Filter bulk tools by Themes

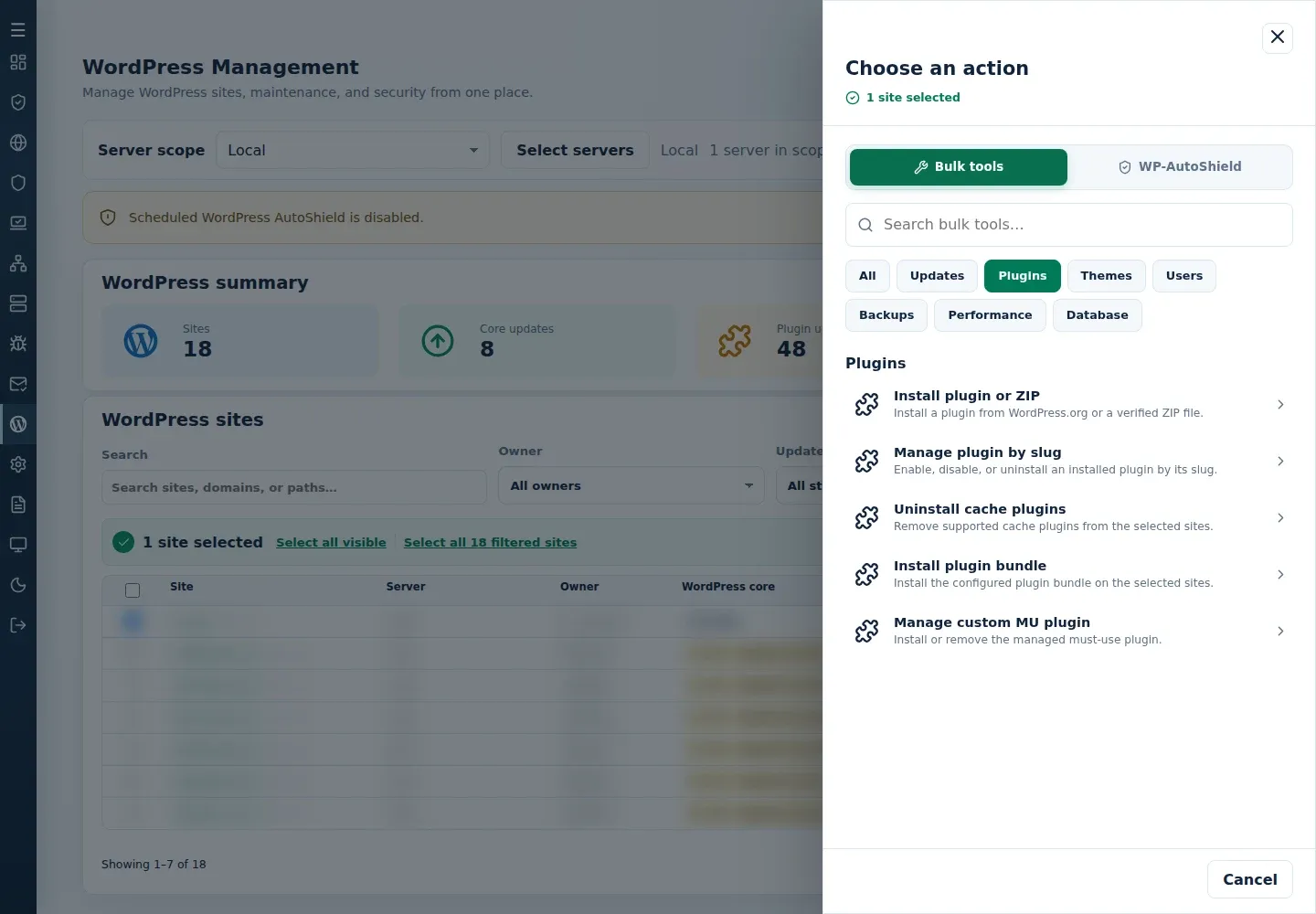pos(1106,276)
